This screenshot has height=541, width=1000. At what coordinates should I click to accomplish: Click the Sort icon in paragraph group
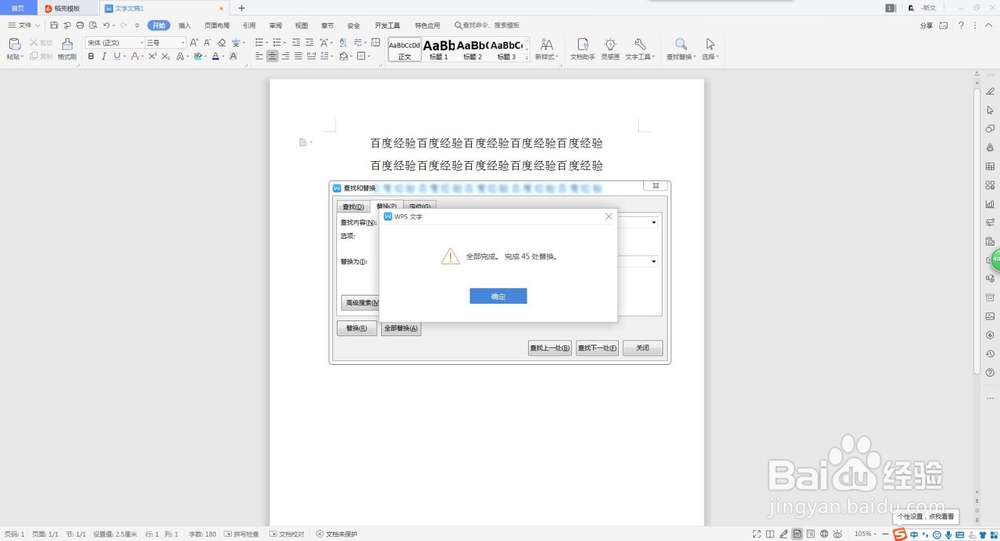tap(343, 43)
